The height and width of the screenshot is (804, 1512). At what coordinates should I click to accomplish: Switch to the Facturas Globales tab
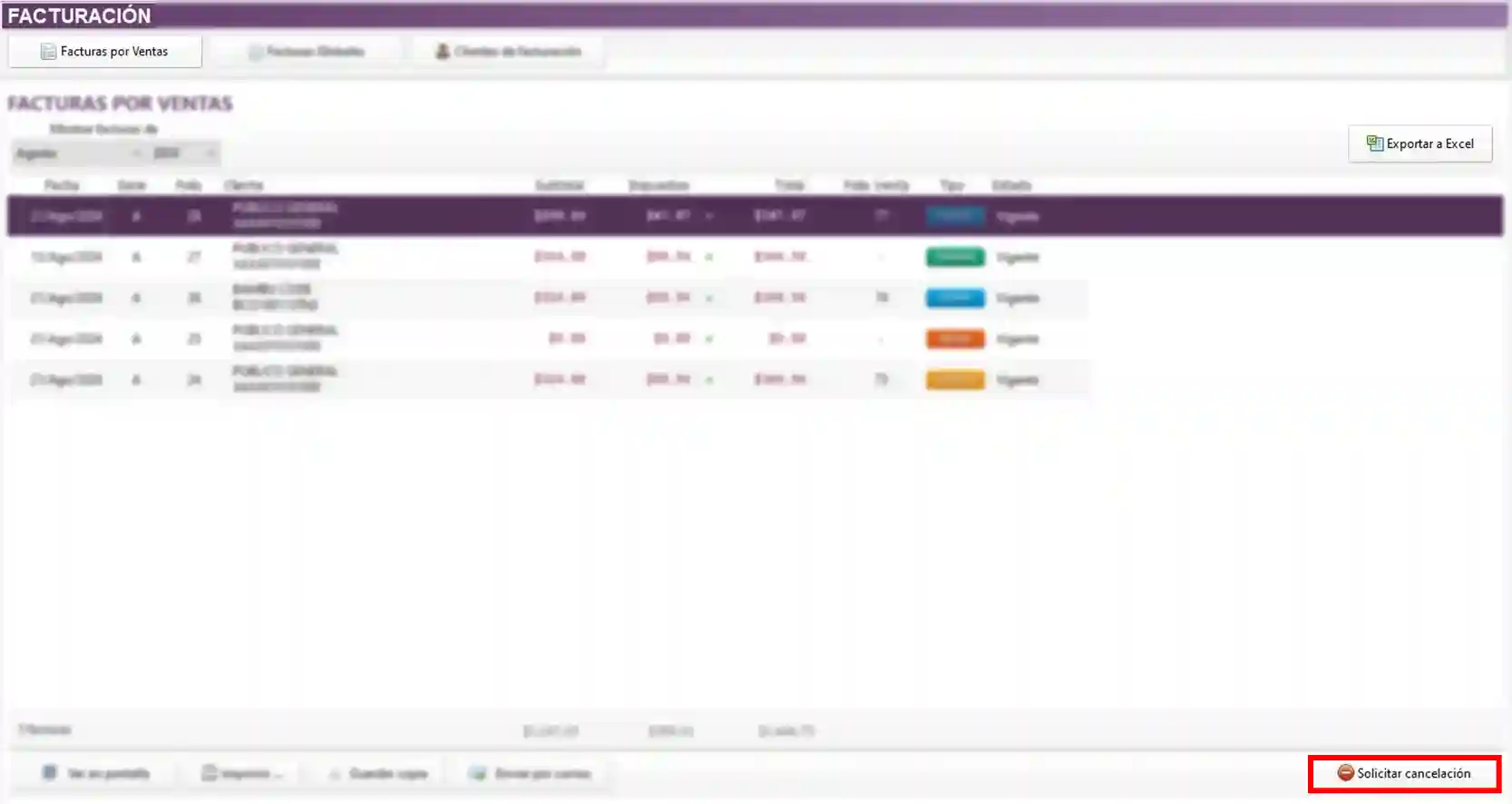tap(307, 52)
